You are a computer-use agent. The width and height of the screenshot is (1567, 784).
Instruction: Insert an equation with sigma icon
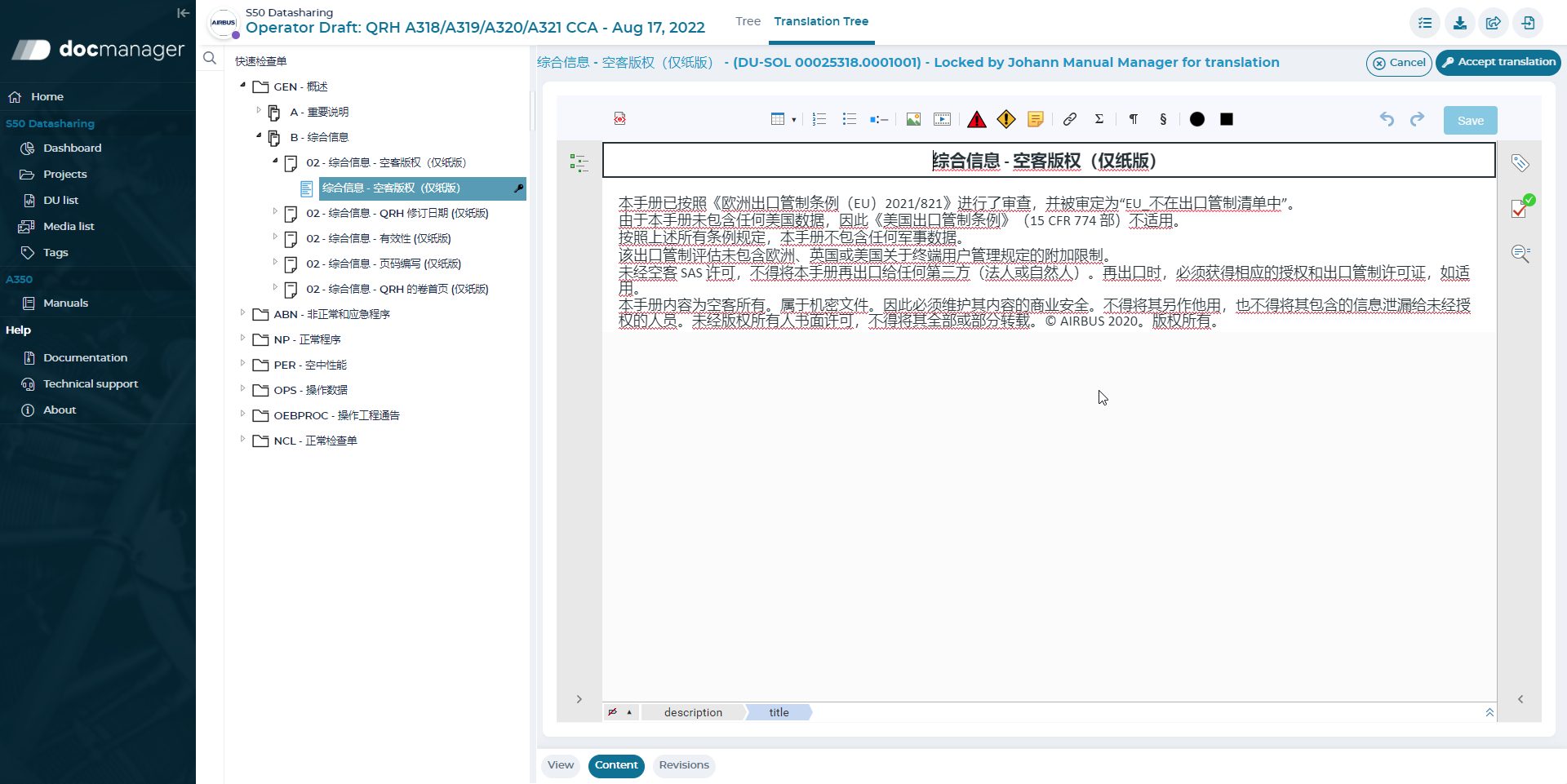[1099, 119]
